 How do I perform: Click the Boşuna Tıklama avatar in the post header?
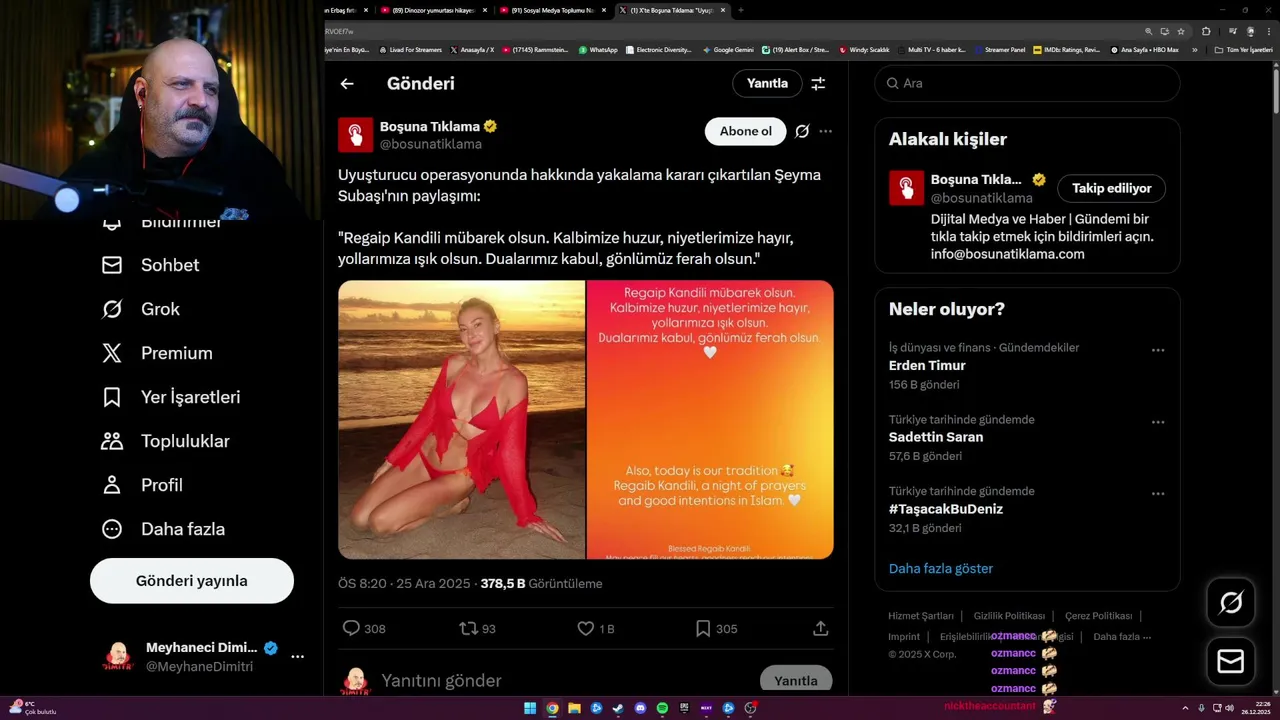[355, 135]
